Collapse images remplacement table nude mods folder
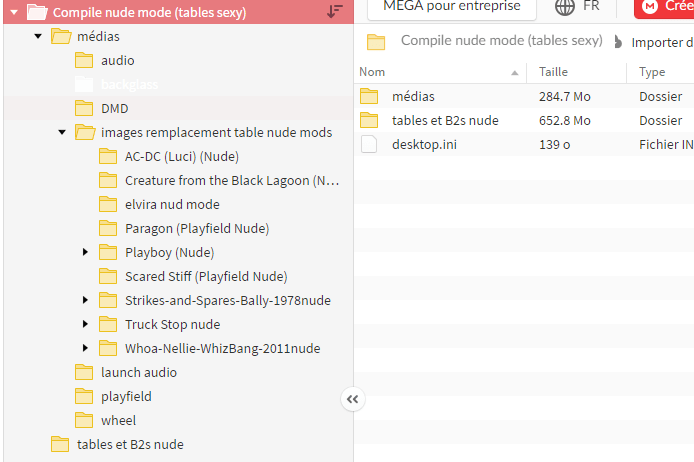The image size is (694, 462). (62, 132)
